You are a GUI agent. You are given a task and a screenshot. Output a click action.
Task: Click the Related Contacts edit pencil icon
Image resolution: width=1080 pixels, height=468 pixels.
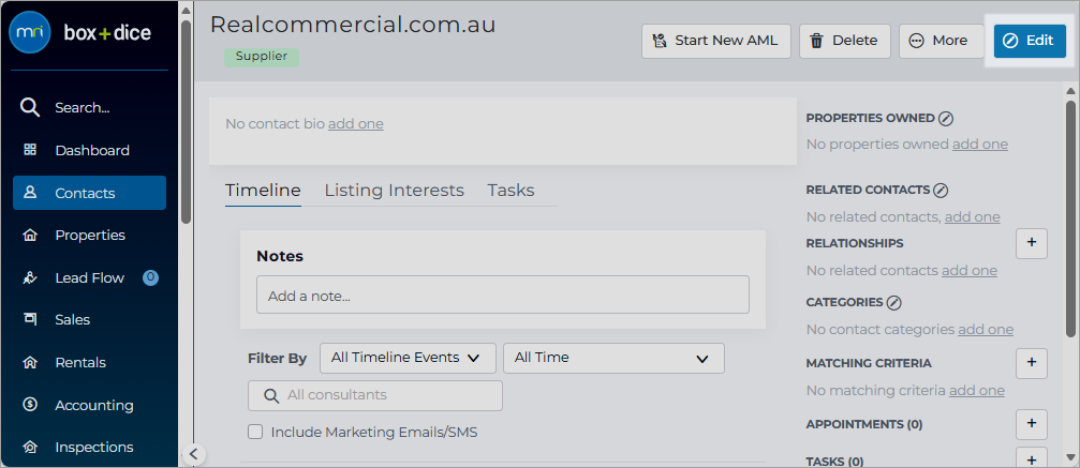coord(941,190)
